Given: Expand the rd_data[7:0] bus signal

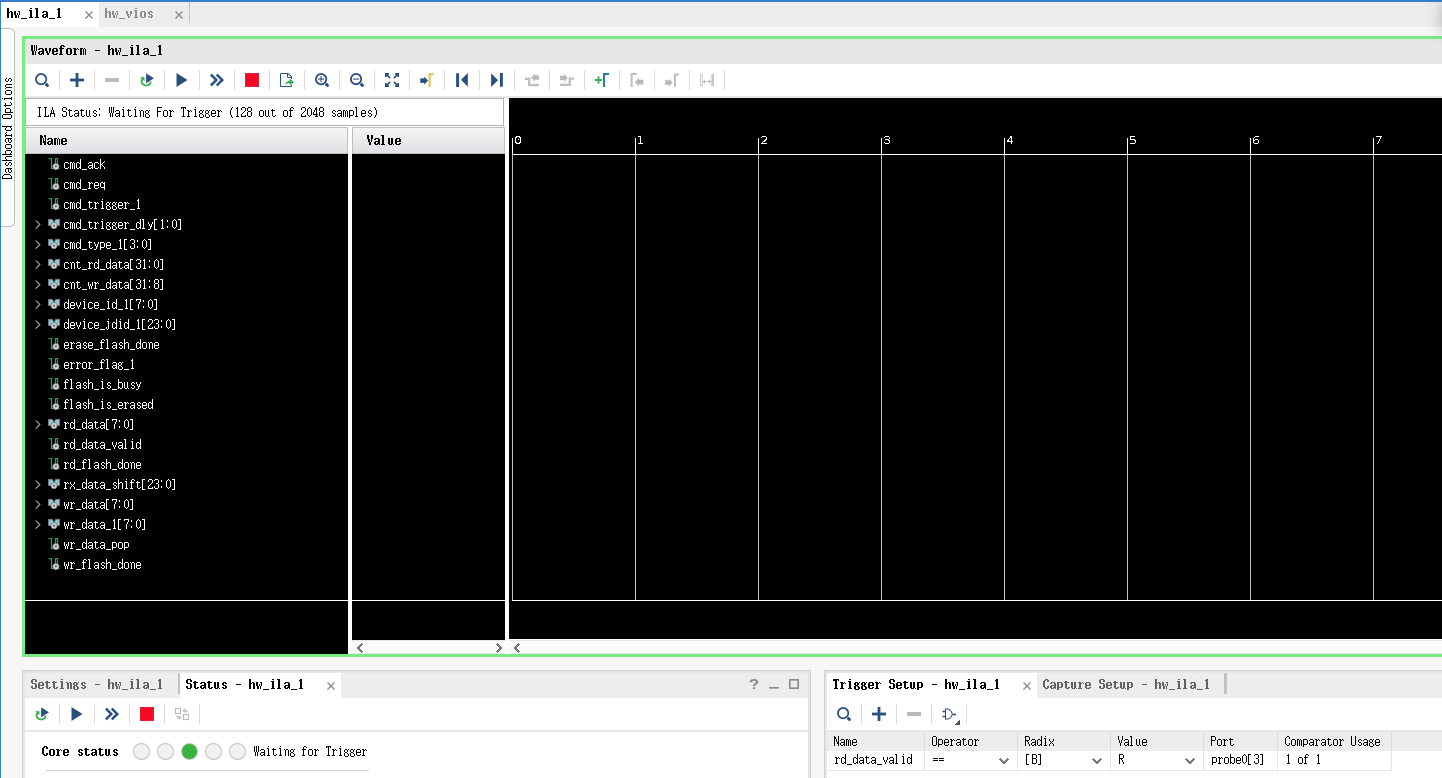Looking at the screenshot, I should 38,424.
